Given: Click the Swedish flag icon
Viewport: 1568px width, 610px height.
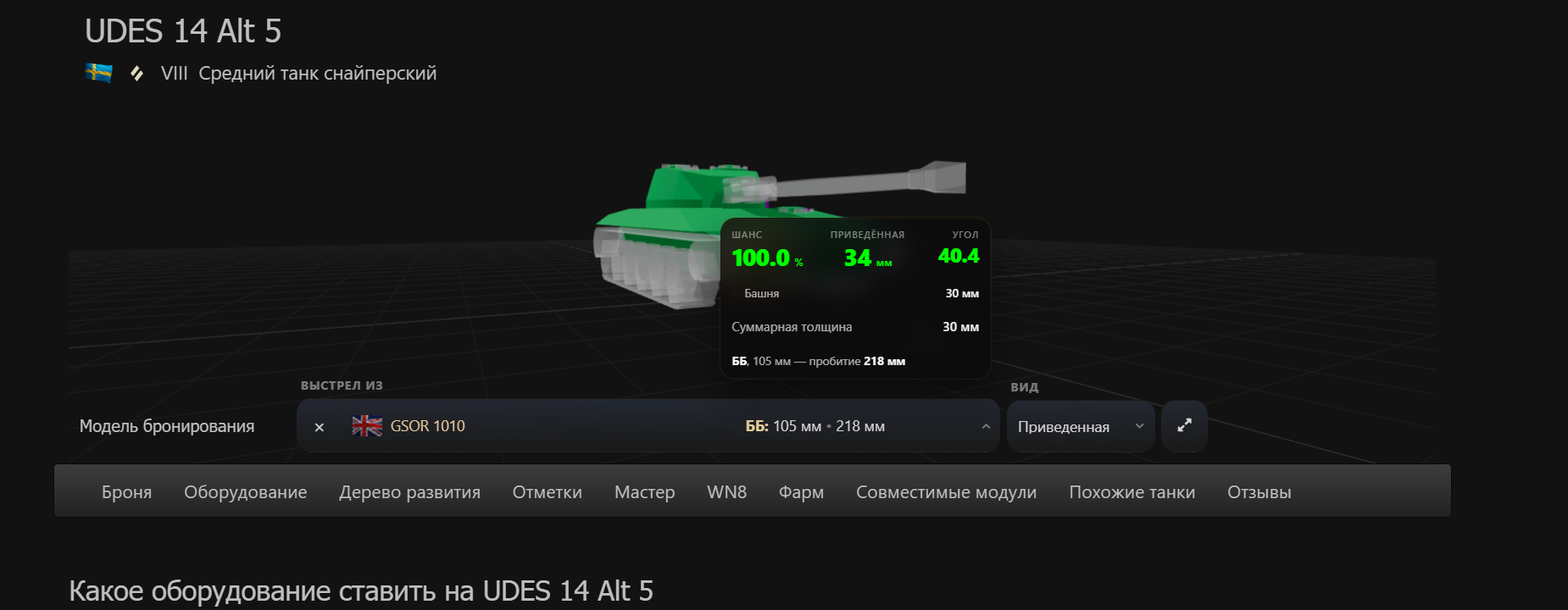Looking at the screenshot, I should [99, 74].
